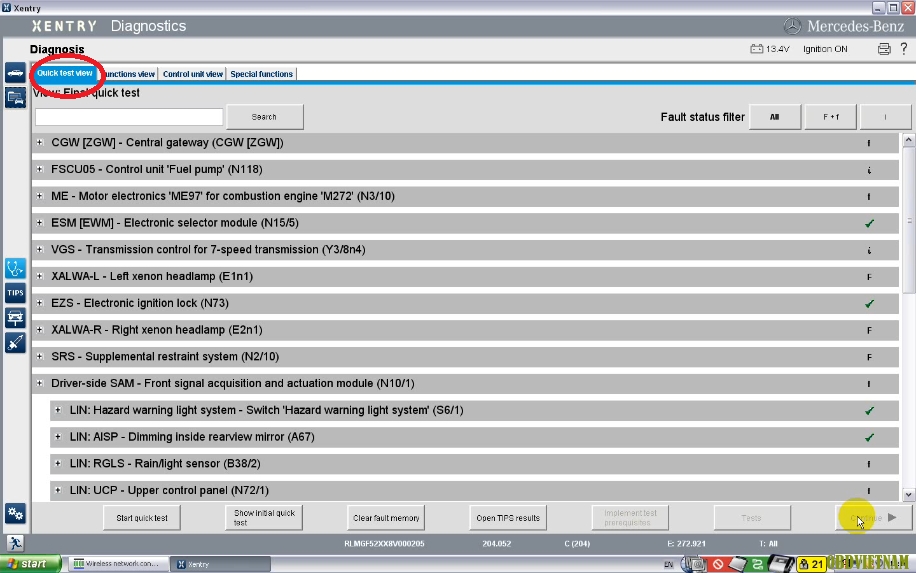Click Open TIPS results button
The image size is (916, 573).
(508, 518)
